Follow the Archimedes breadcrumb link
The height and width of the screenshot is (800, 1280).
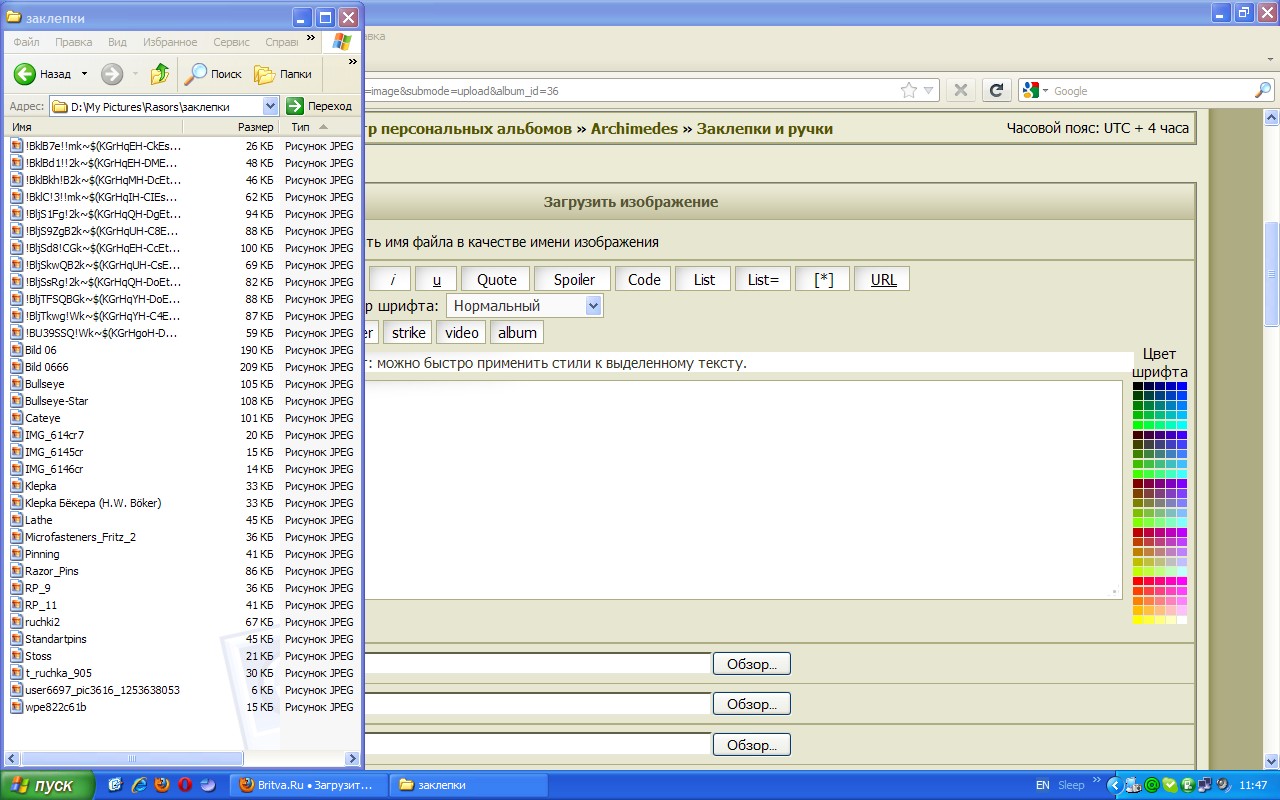pyautogui.click(x=634, y=129)
